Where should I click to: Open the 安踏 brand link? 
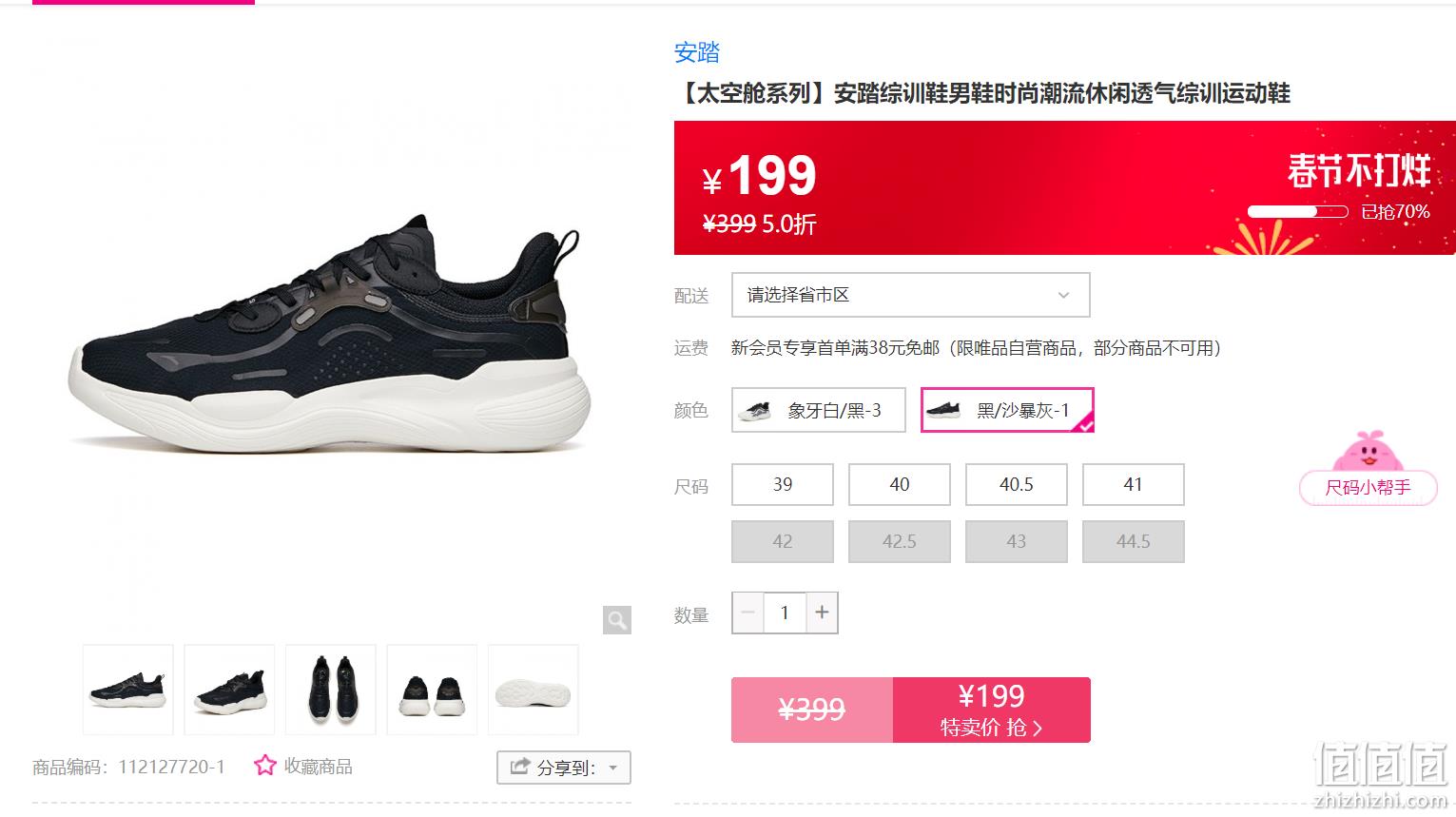pos(697,52)
